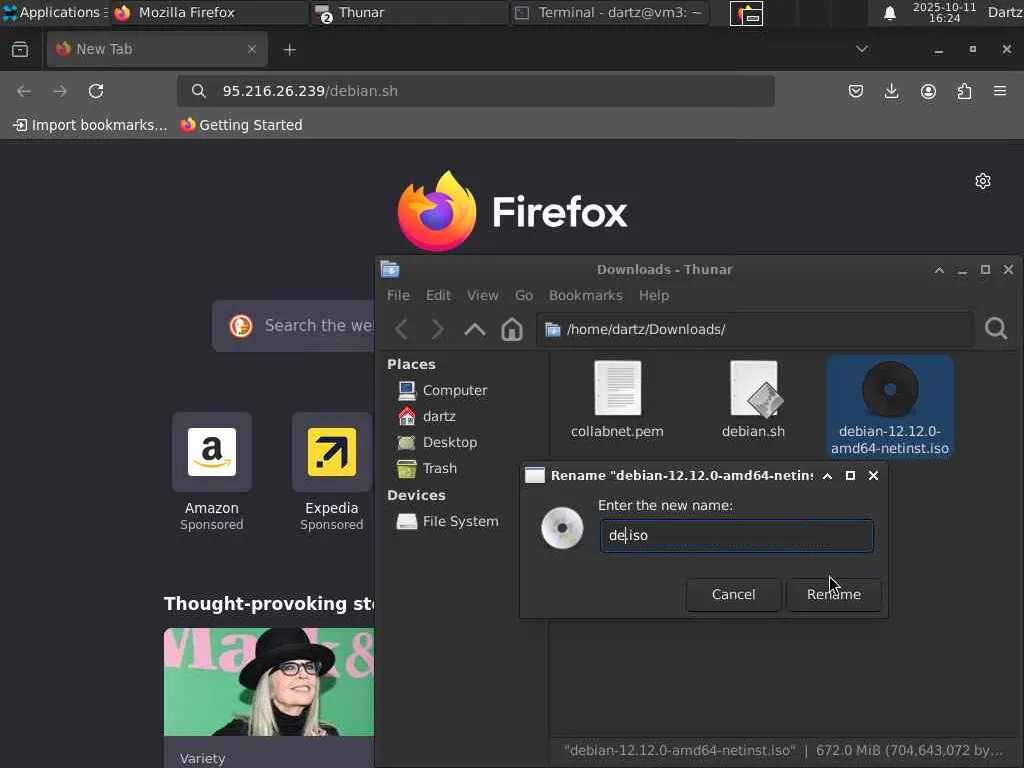Click the clock showing 2025-10-11 16:24

[x=944, y=12]
